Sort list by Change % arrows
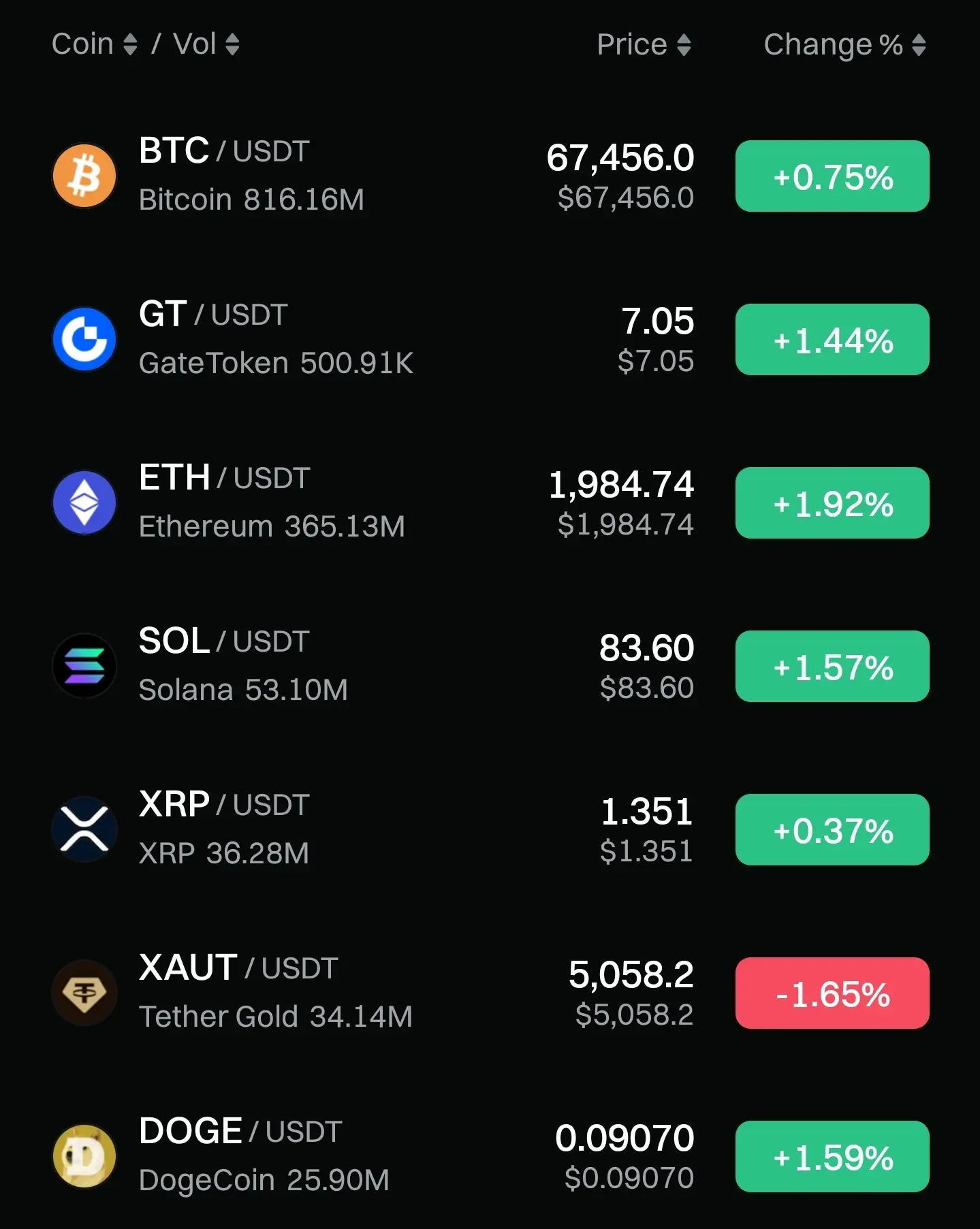Image resolution: width=980 pixels, height=1229 pixels. [x=919, y=45]
